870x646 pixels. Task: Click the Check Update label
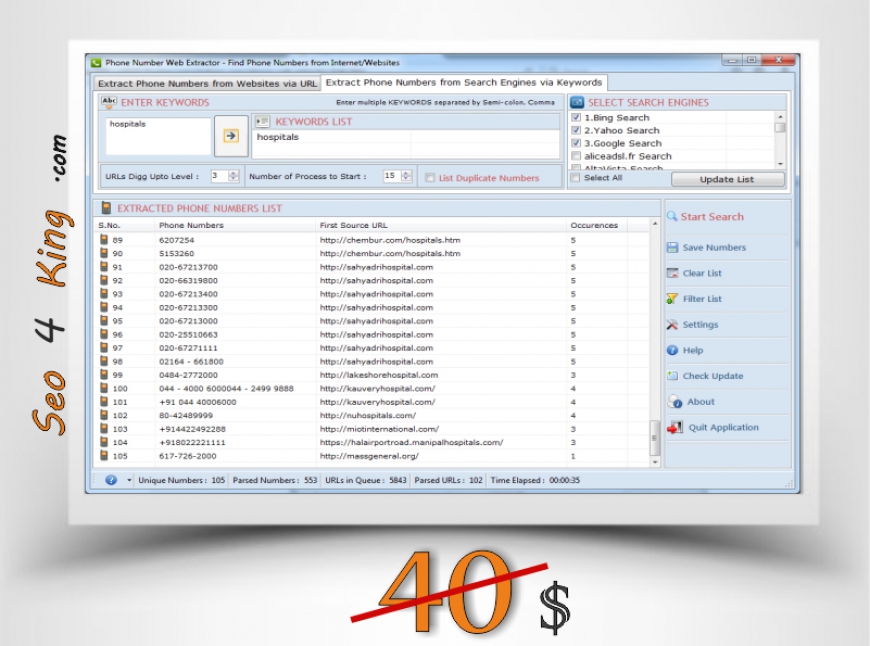[712, 376]
